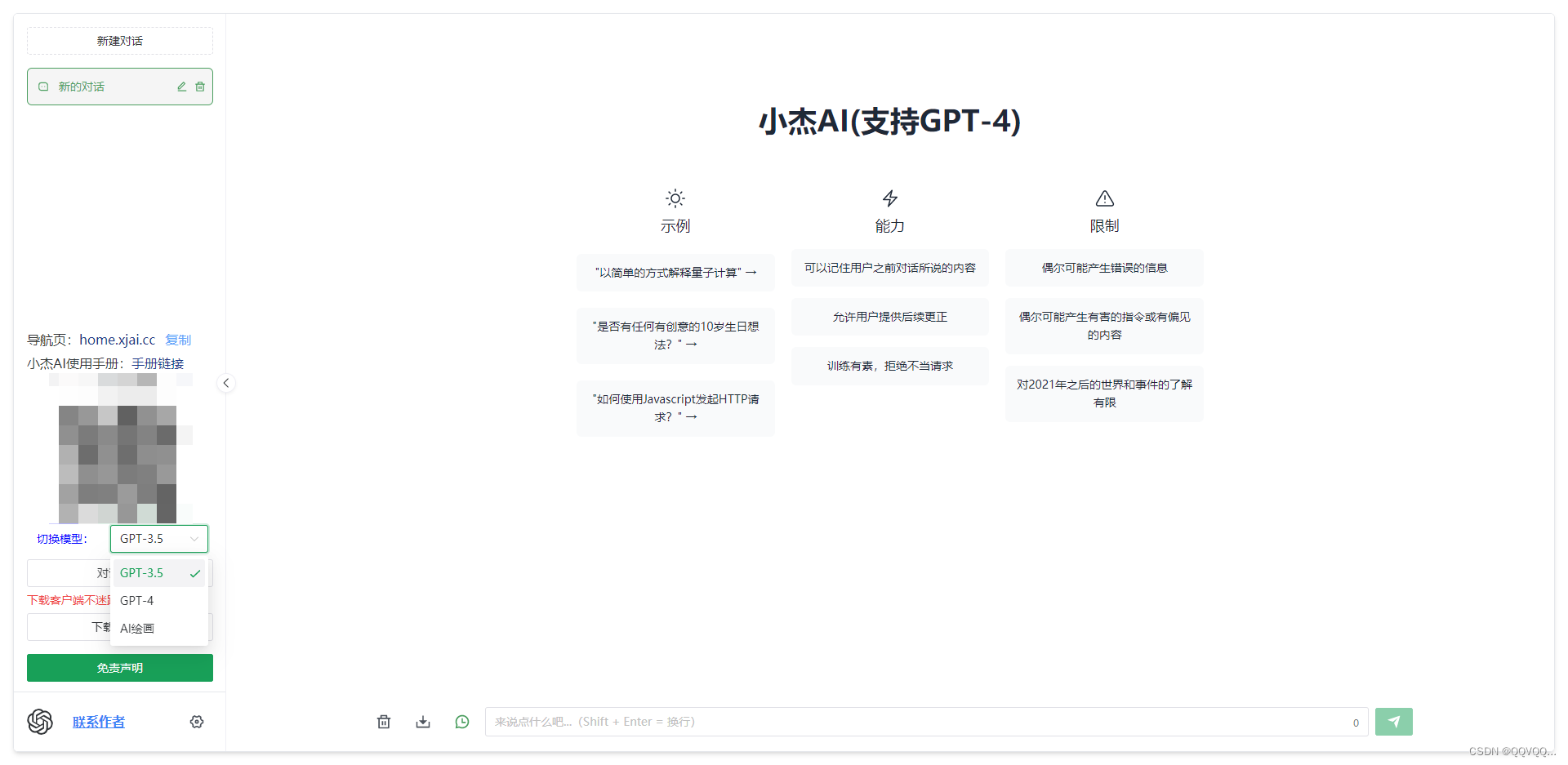
Task: Click the blurred QR code image
Action: pyautogui.click(x=121, y=448)
